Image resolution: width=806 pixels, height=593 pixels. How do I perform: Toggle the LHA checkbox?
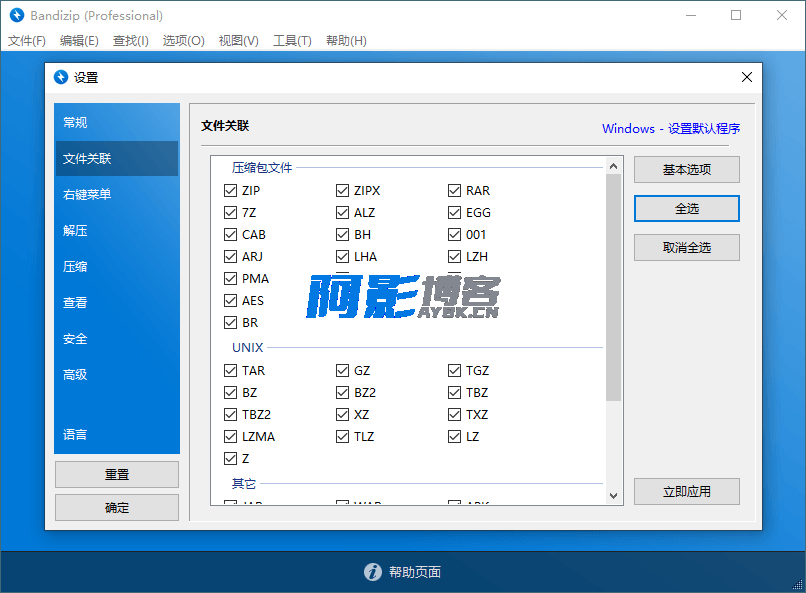point(342,256)
